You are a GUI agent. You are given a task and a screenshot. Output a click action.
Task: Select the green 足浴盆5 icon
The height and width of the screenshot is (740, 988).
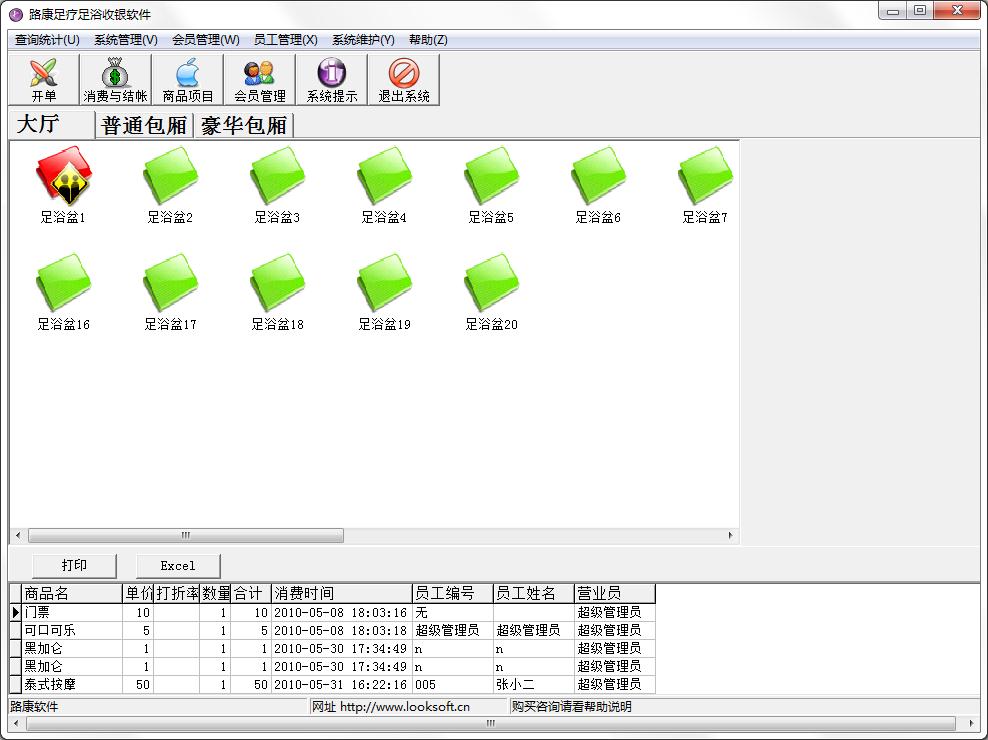point(491,176)
